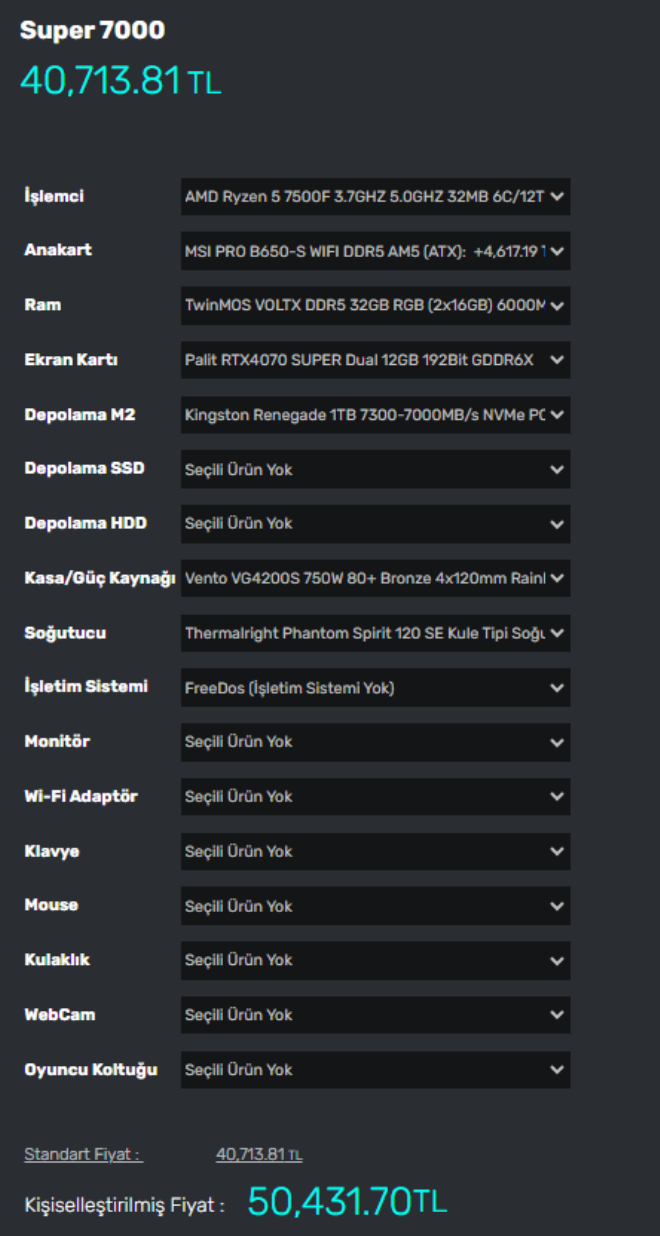
Task: Change the Ekran Kartı graphics card
Action: click(375, 360)
